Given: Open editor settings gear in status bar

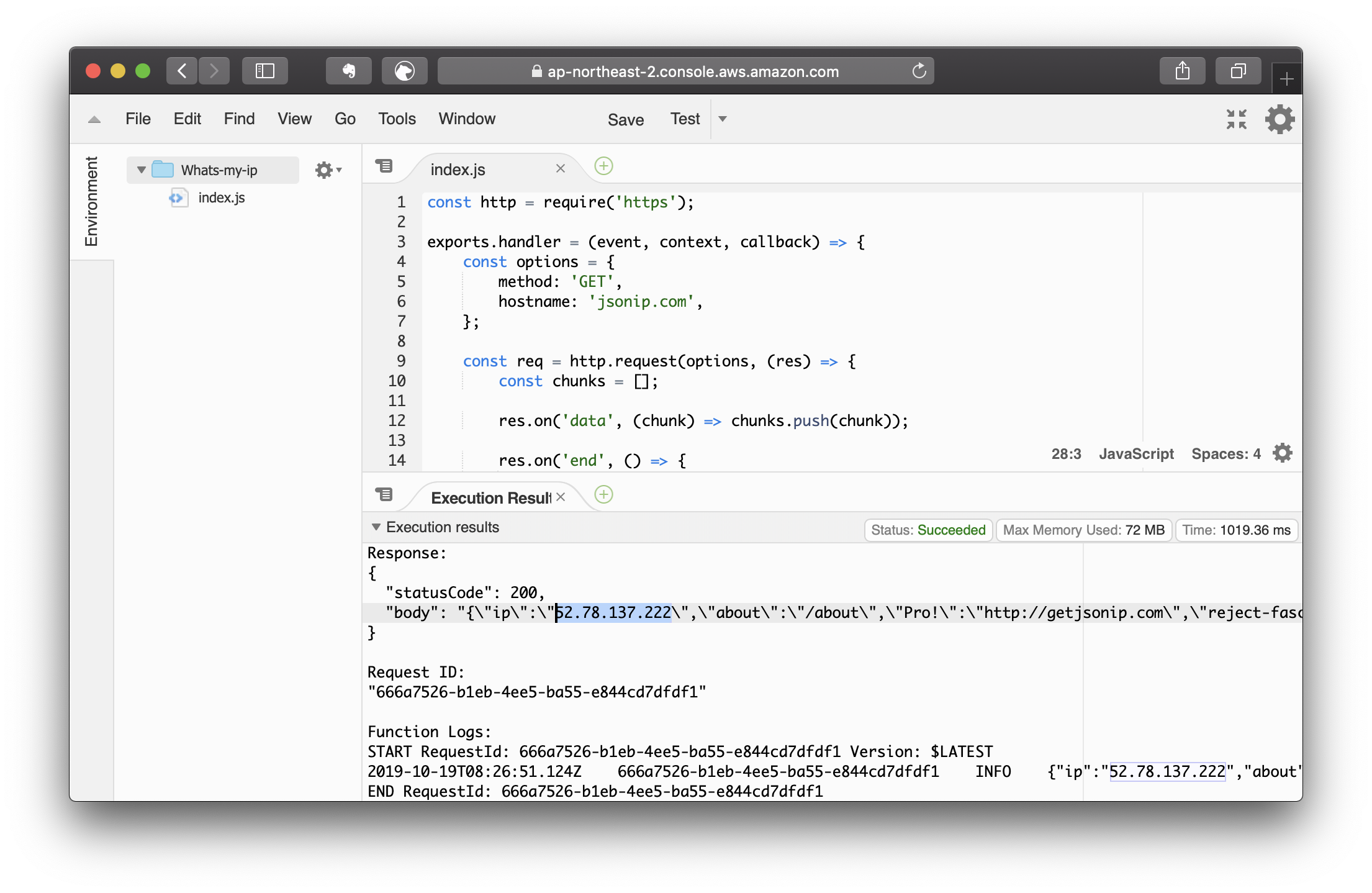Looking at the screenshot, I should click(x=1282, y=453).
